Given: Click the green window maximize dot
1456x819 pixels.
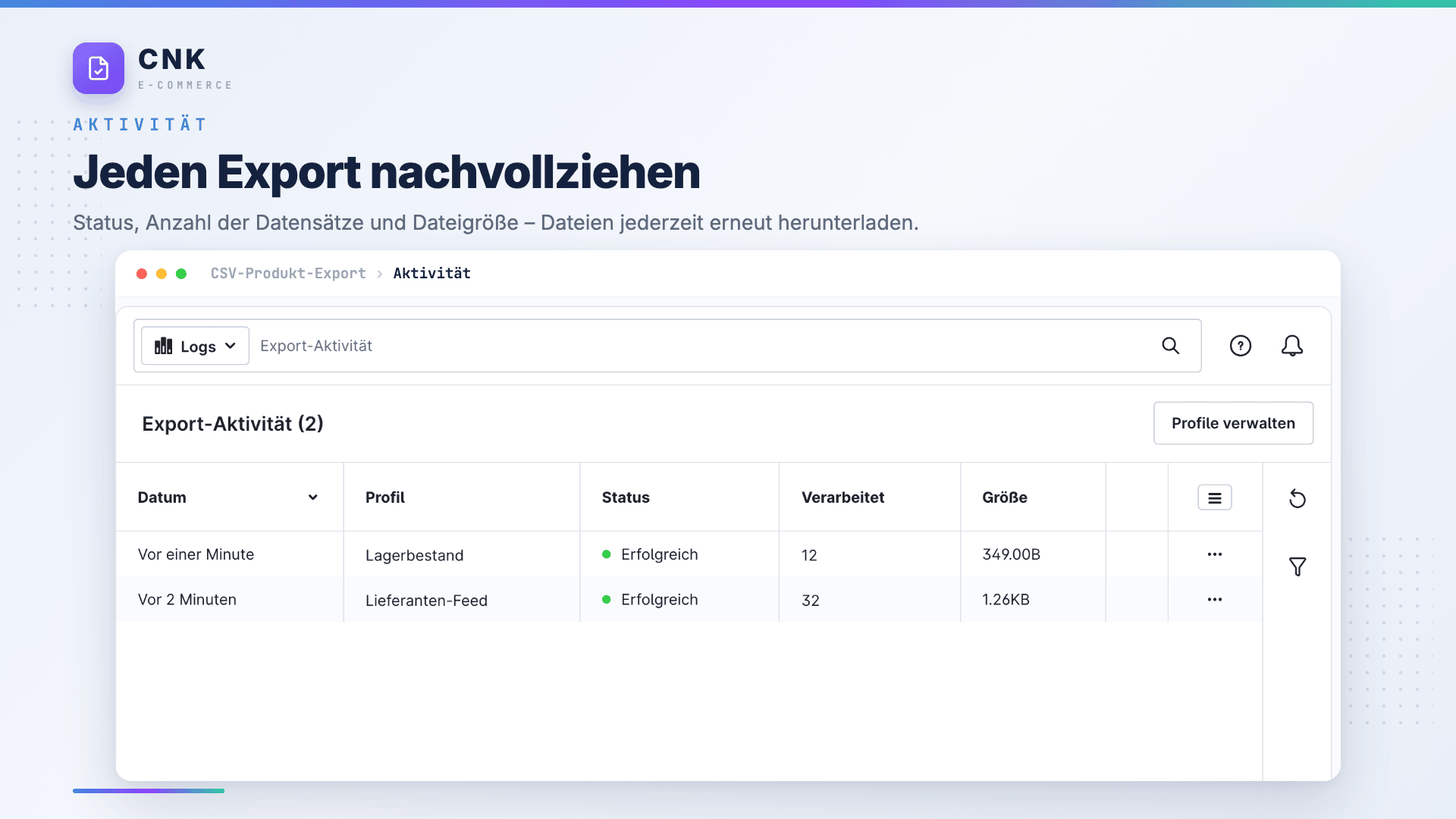Looking at the screenshot, I should (181, 274).
